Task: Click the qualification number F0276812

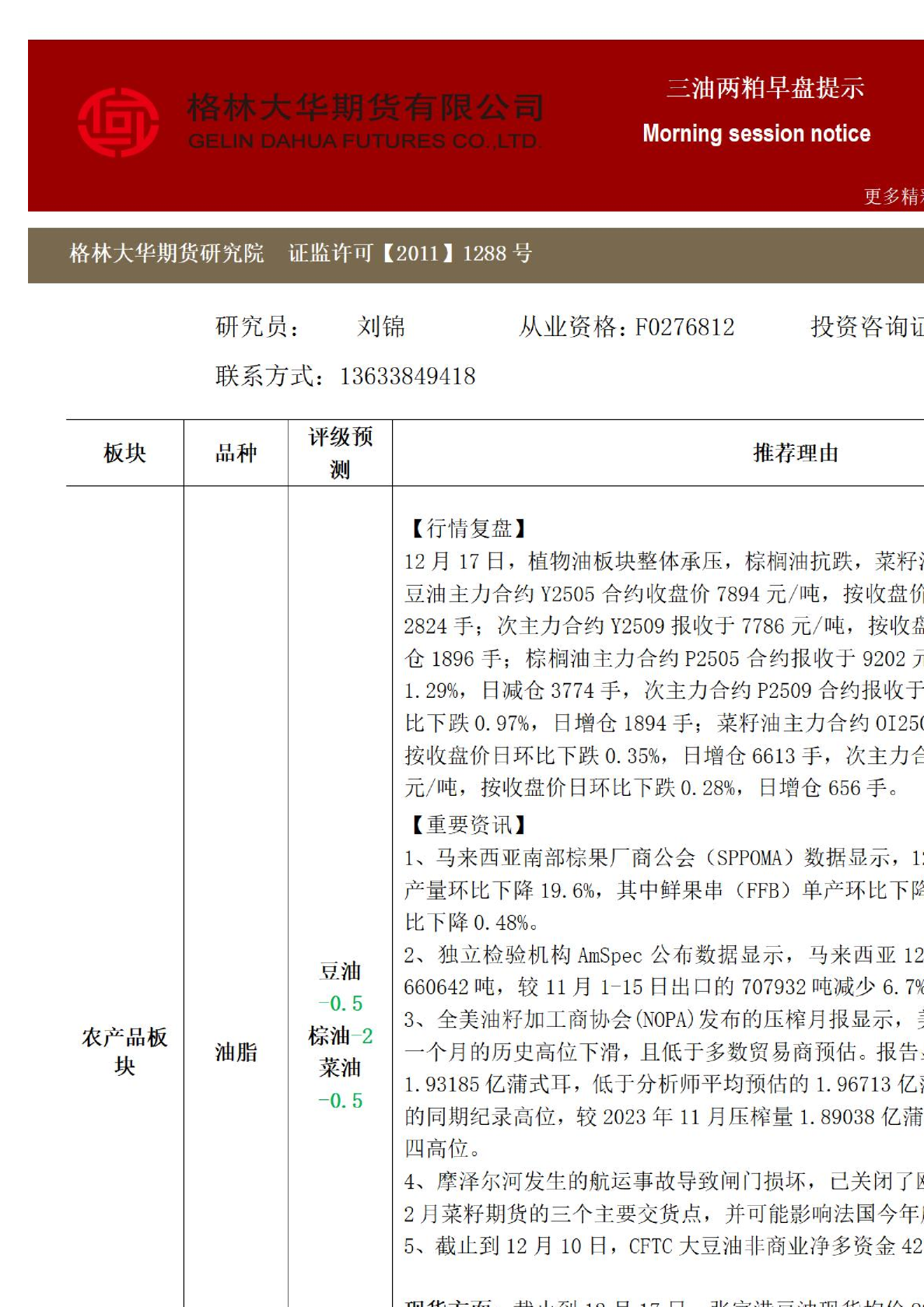Action: pos(684,327)
